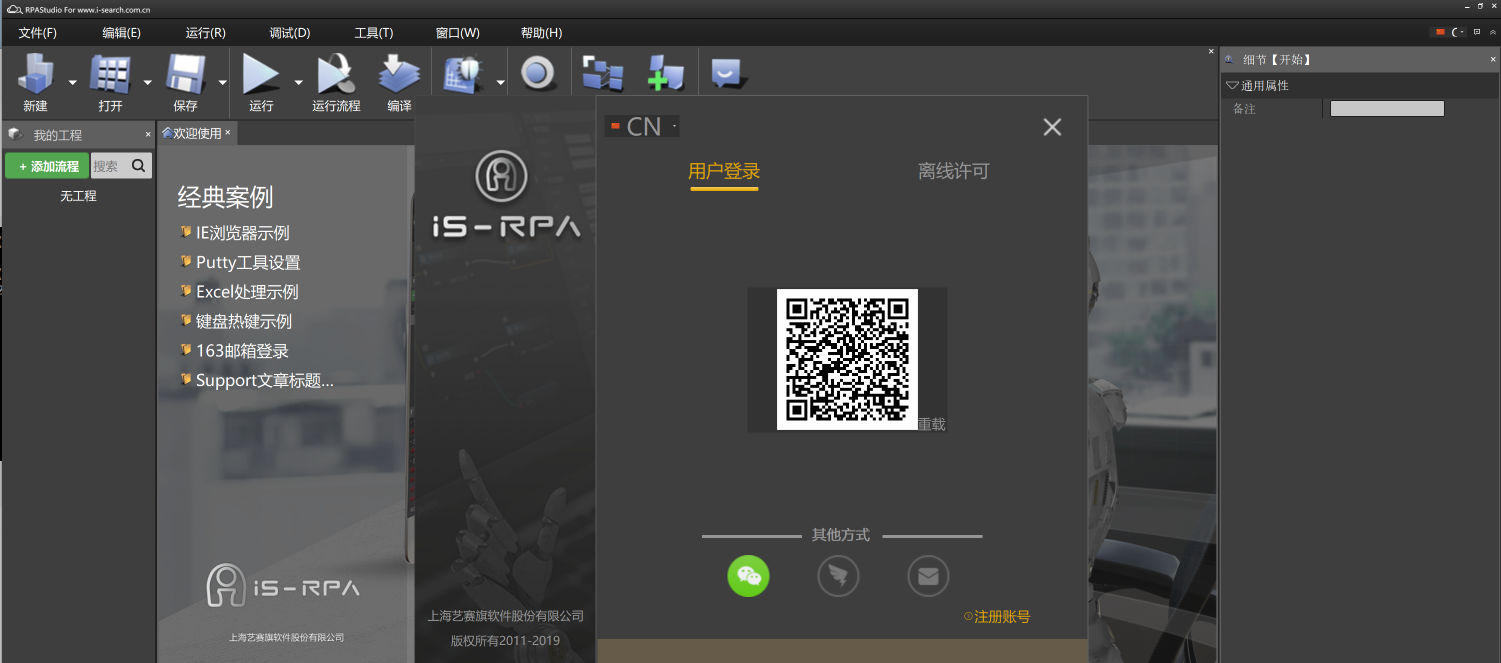Viewport: 1501px width, 663px height.
Task: Open the CN language dropdown
Action: click(641, 126)
